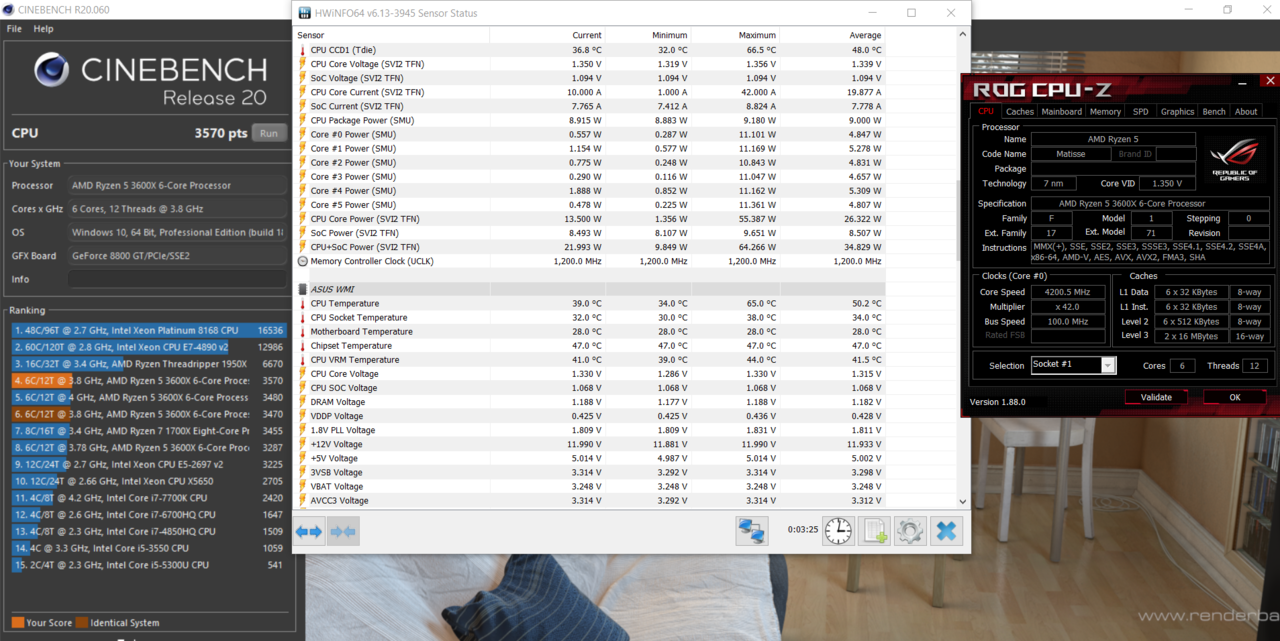Open HWiNFO sensor settings gear icon
The width and height of the screenshot is (1280, 641).
910,531
